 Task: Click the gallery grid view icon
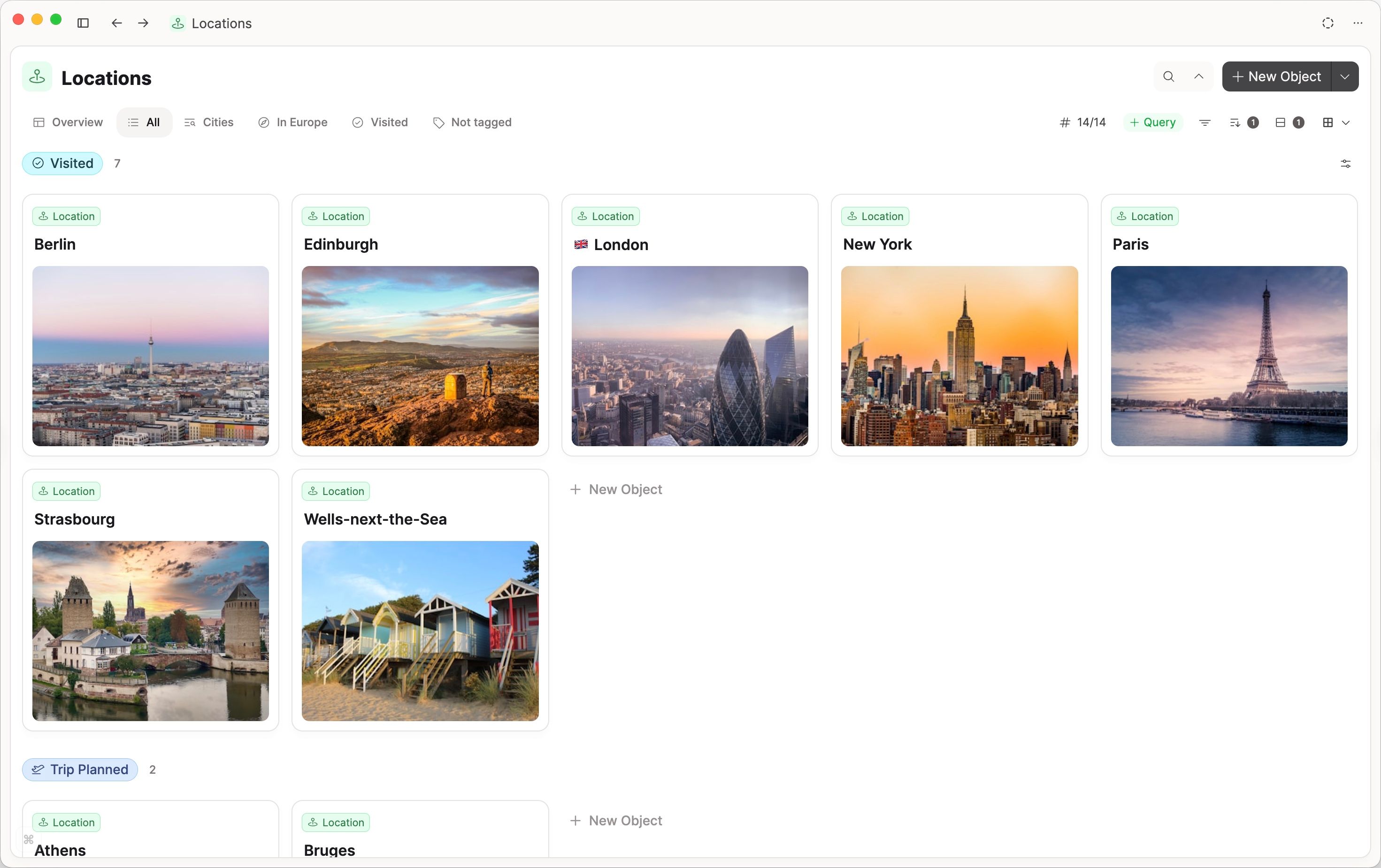tap(1328, 122)
